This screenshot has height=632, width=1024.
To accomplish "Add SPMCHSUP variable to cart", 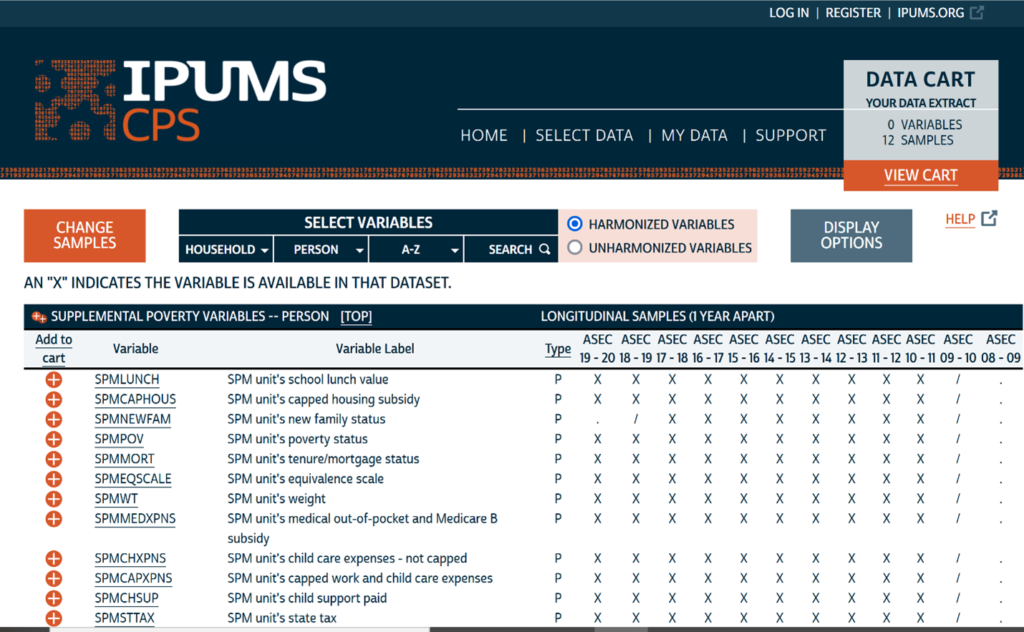I will pyautogui.click(x=54, y=599).
